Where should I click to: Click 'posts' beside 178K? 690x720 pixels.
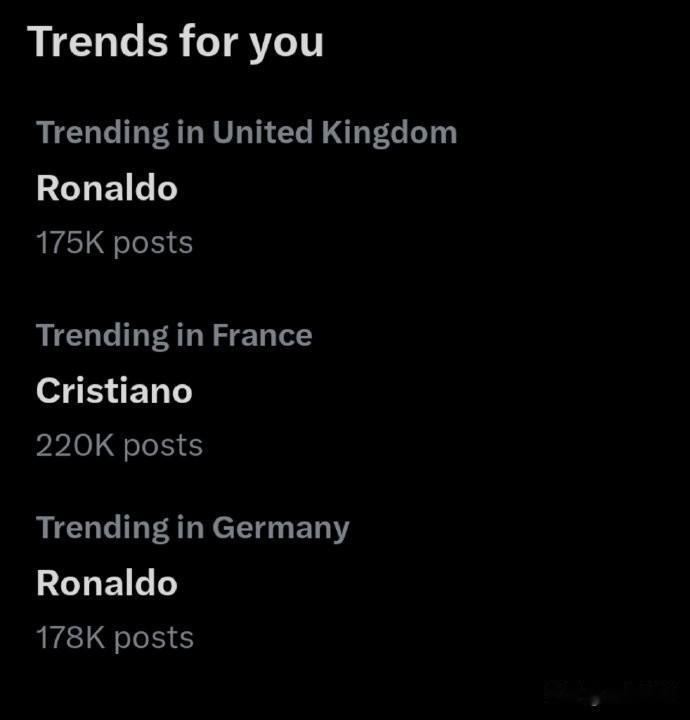pyautogui.click(x=154, y=639)
